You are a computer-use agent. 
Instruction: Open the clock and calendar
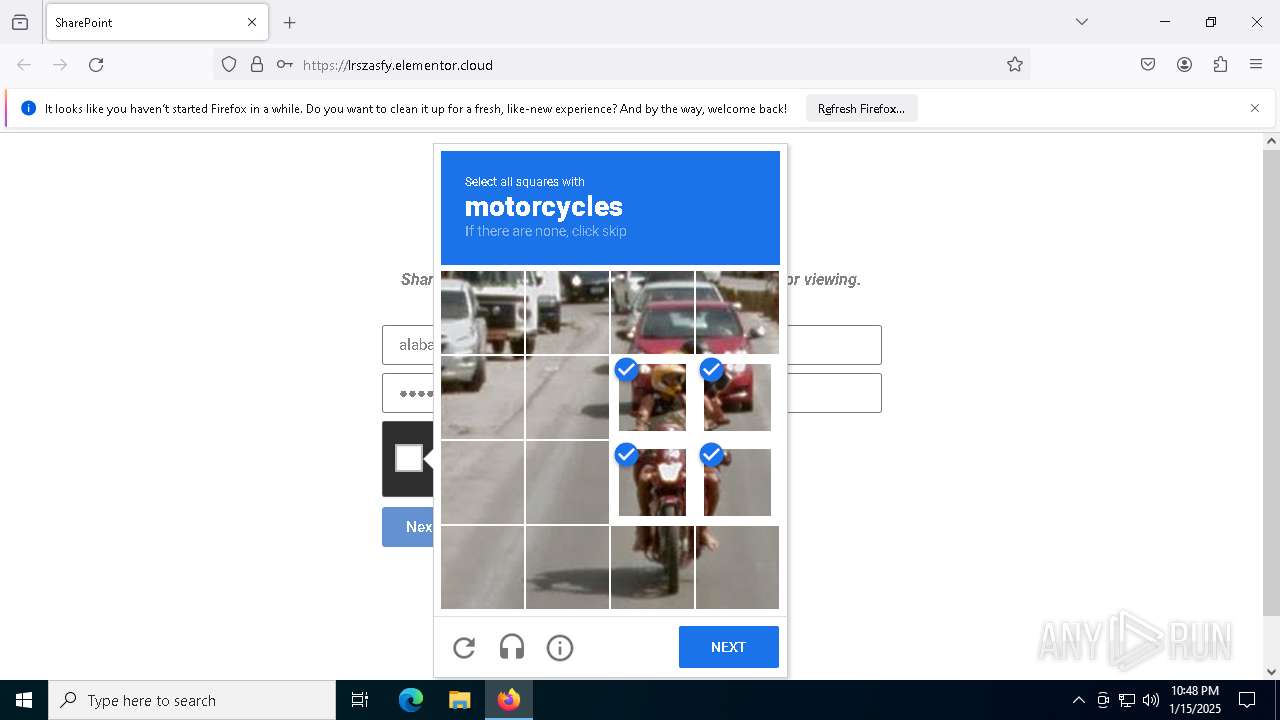pos(1195,700)
